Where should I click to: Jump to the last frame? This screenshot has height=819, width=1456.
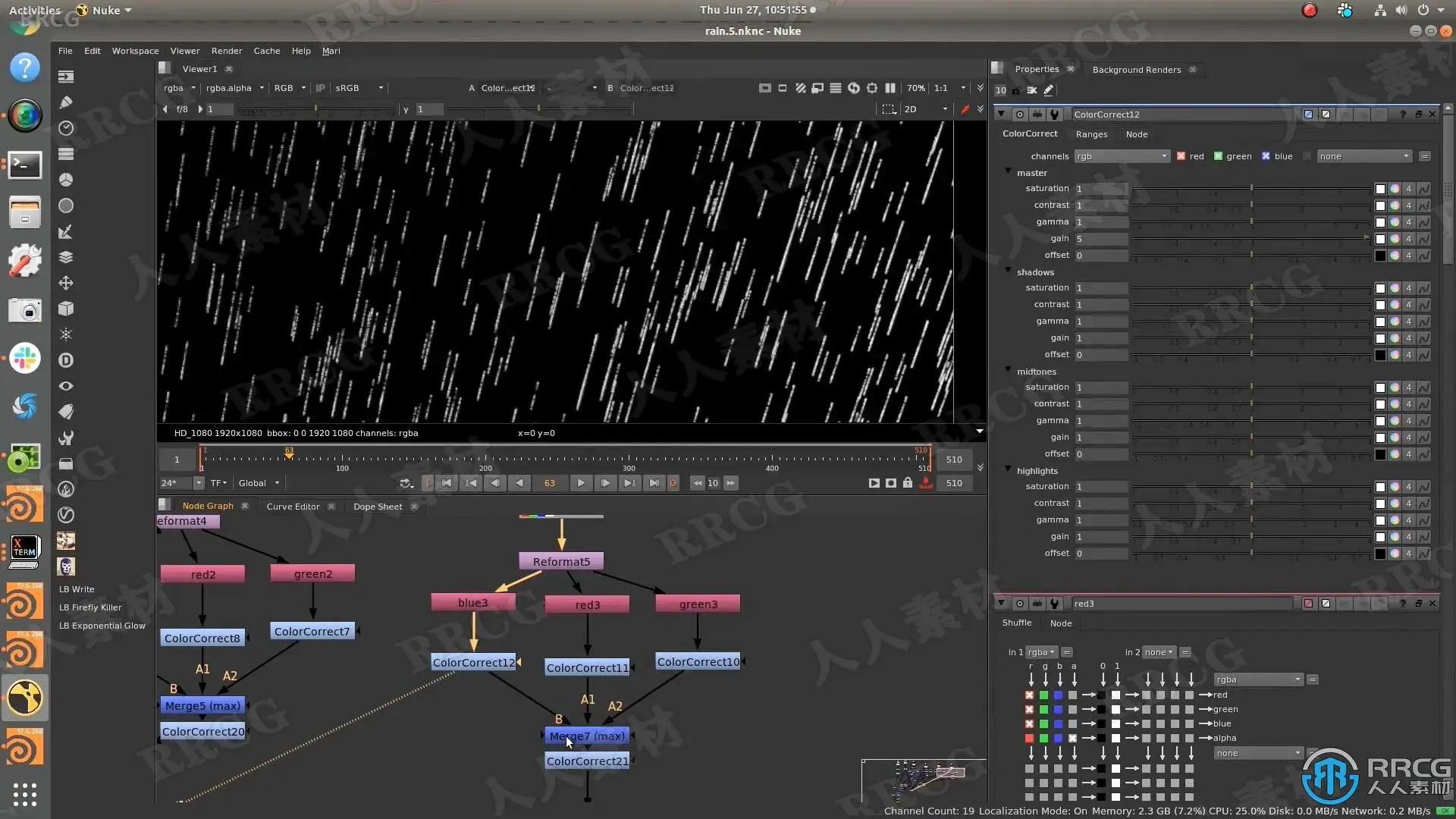[654, 483]
